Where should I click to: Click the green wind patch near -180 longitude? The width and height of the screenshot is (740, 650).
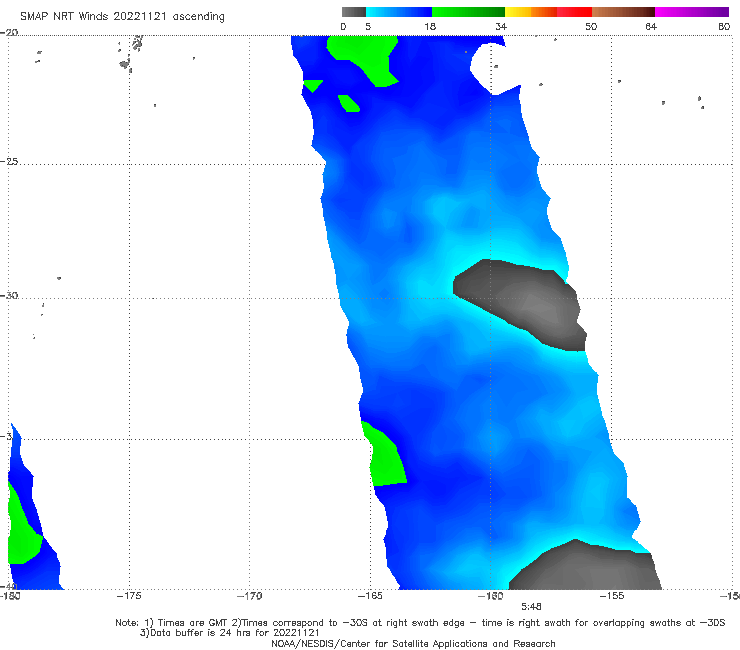coord(21,533)
